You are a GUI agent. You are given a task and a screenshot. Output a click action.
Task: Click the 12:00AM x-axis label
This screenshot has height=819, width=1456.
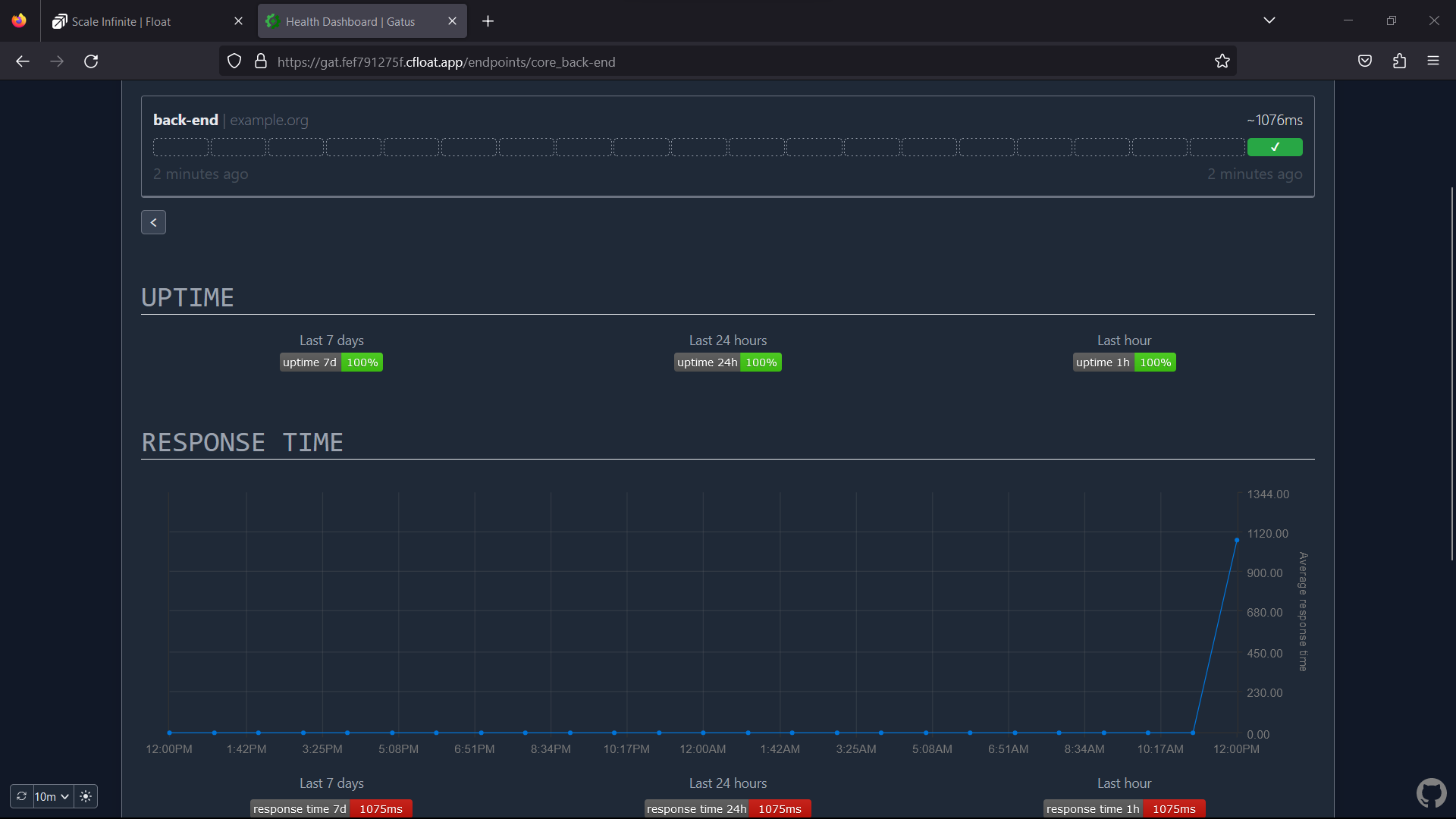[x=702, y=749]
